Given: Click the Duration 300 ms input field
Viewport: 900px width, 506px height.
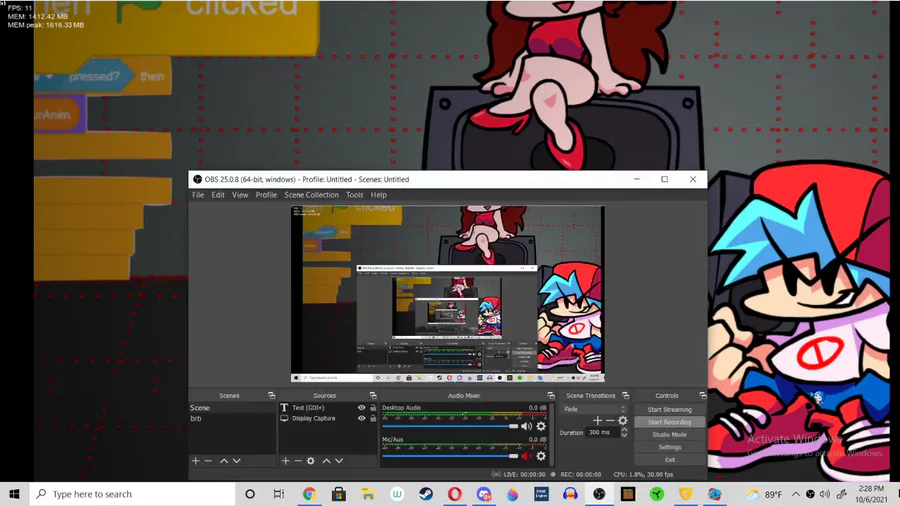Looking at the screenshot, I should [602, 433].
